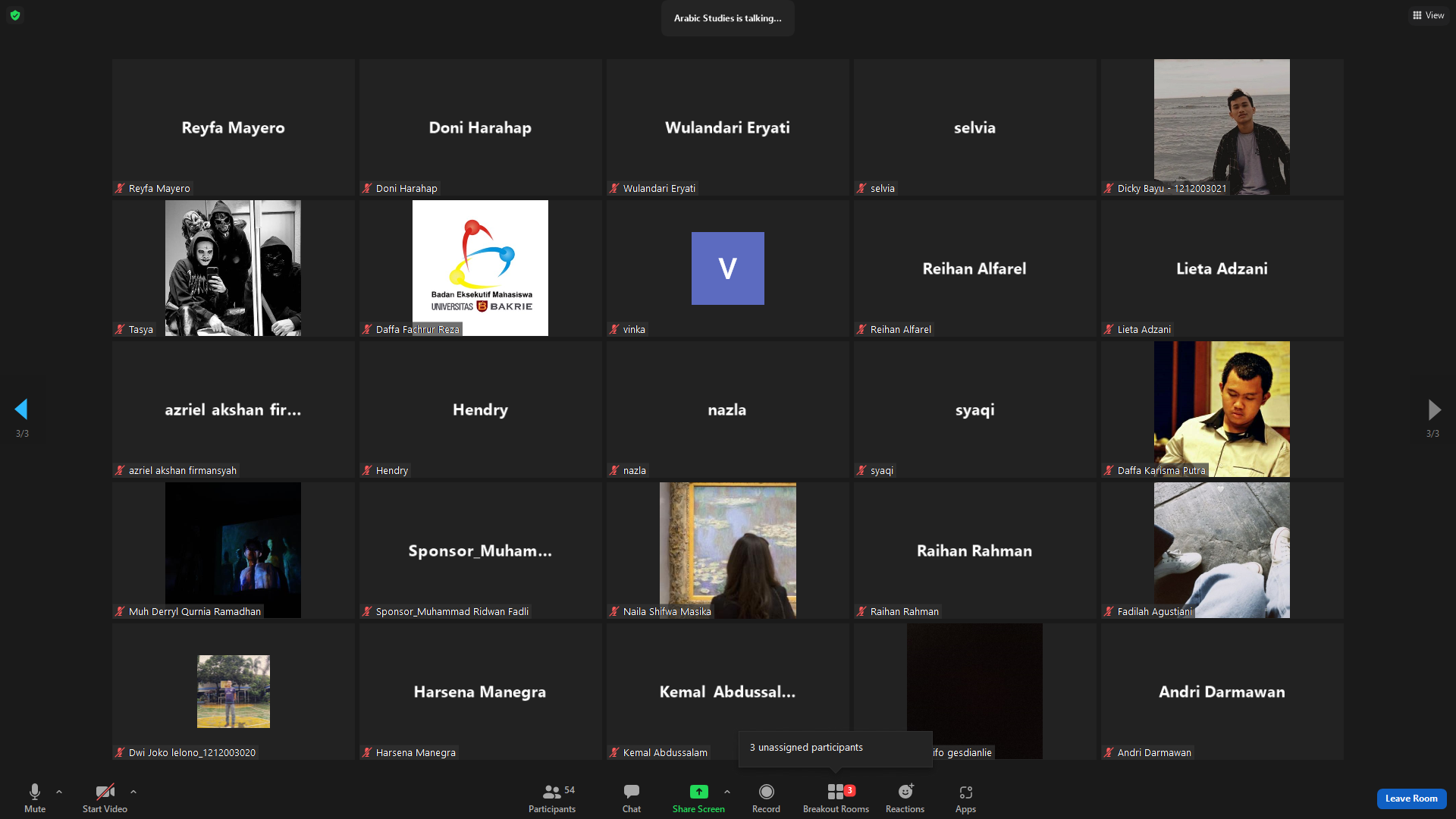This screenshot has width=1456, height=819.
Task: Click the Lieta Adzani name label
Action: click(x=1144, y=329)
